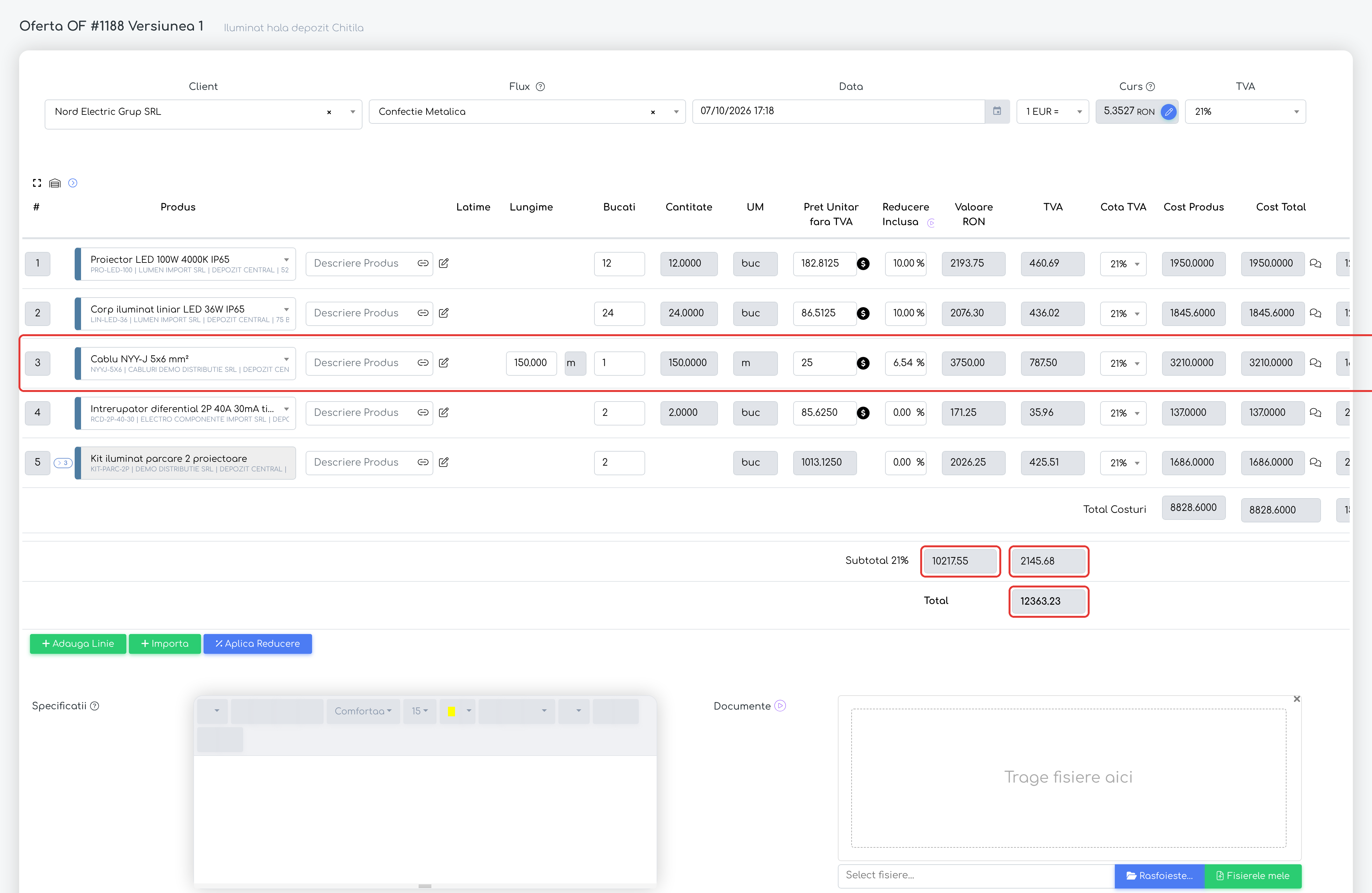Click the Curs help question icon
1372x893 pixels.
click(x=1150, y=86)
